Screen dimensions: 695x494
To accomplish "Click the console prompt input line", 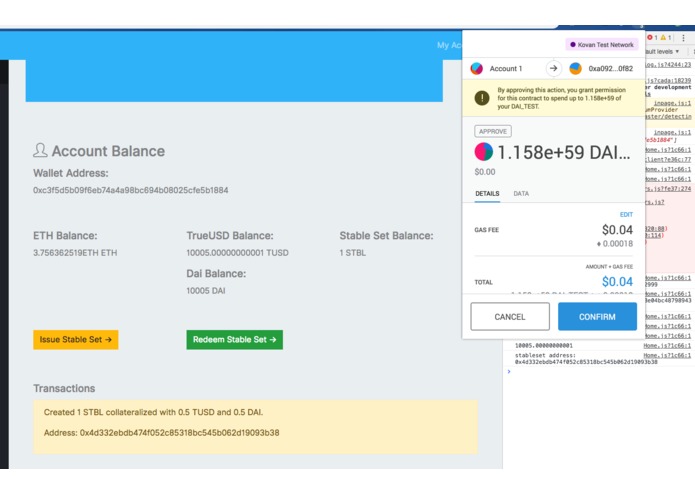I will [x=598, y=372].
